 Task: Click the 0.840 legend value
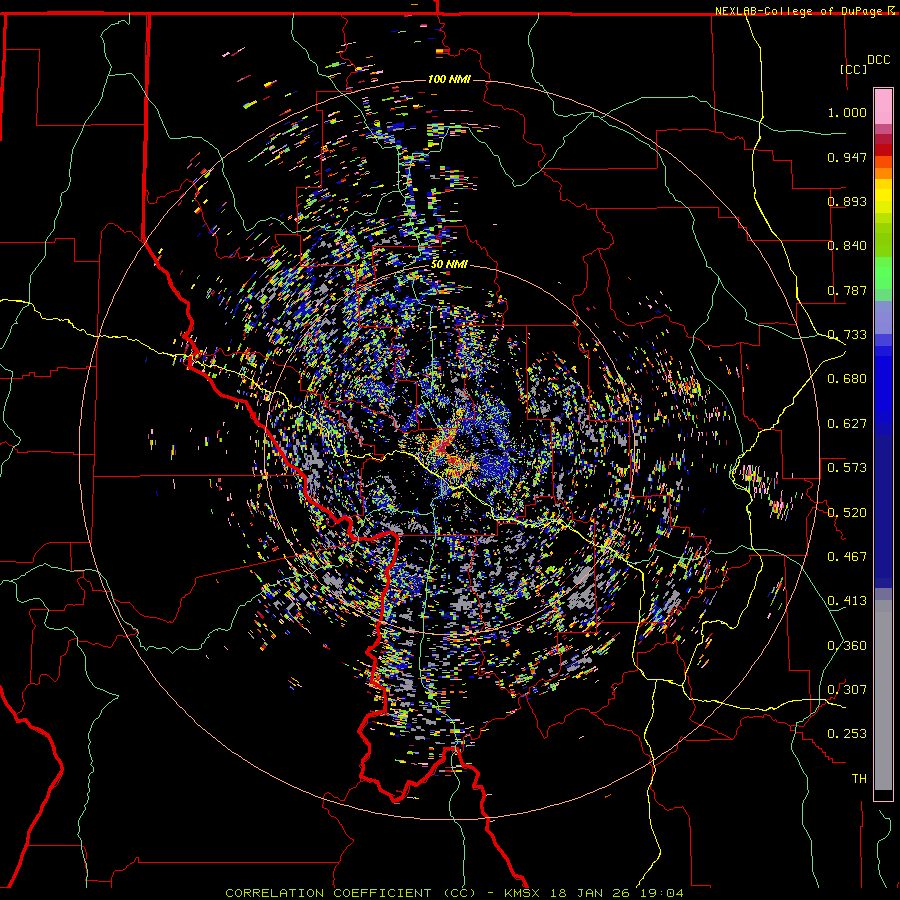pos(847,246)
